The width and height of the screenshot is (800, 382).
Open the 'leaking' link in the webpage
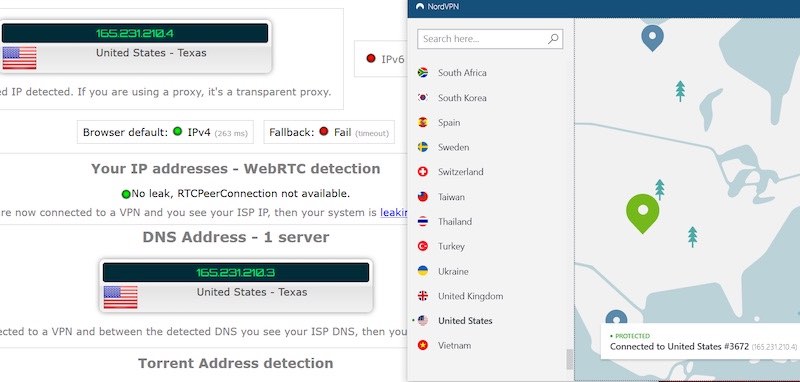pyautogui.click(x=393, y=212)
